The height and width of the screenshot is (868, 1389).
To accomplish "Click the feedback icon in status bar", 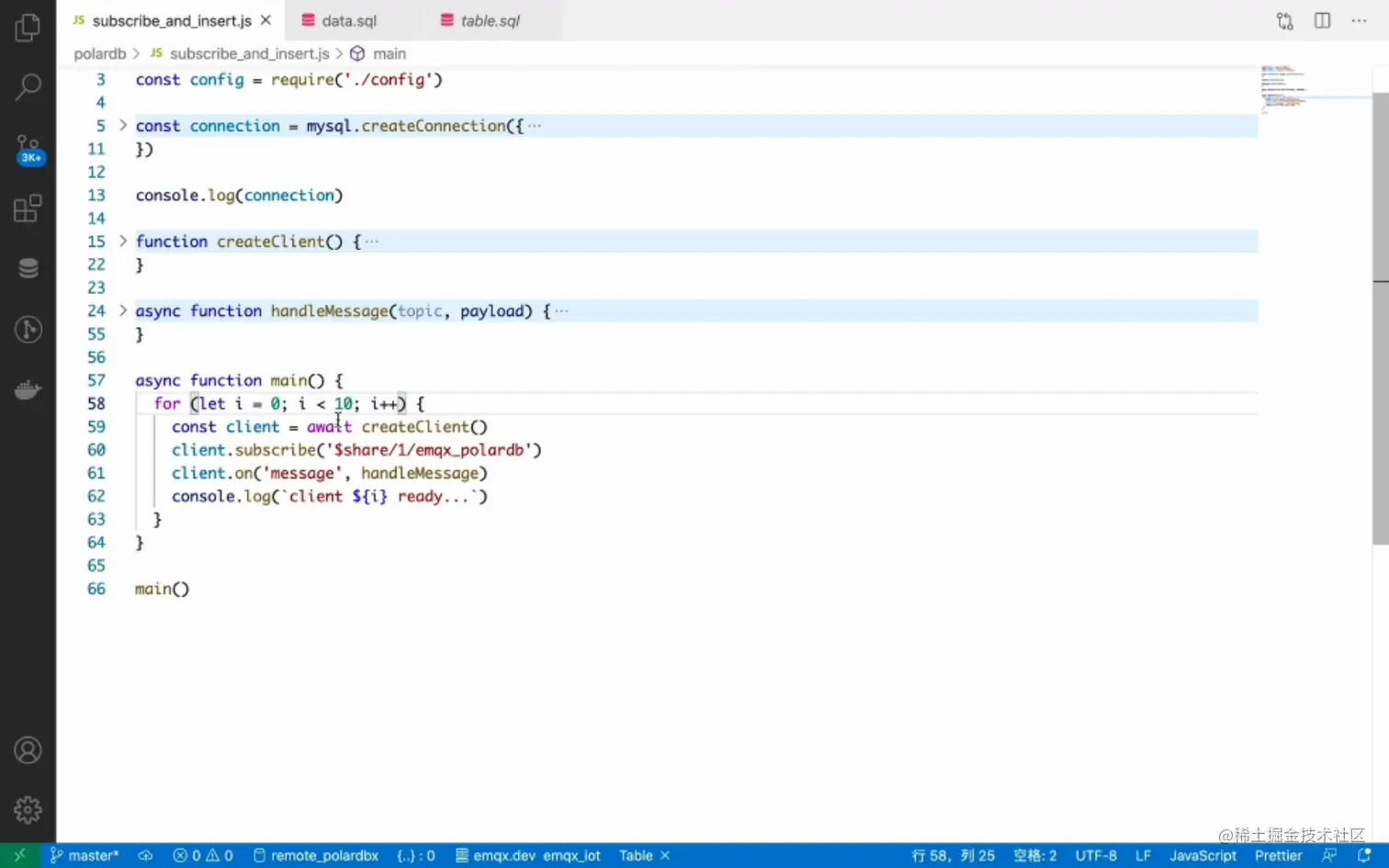I will [x=1329, y=855].
